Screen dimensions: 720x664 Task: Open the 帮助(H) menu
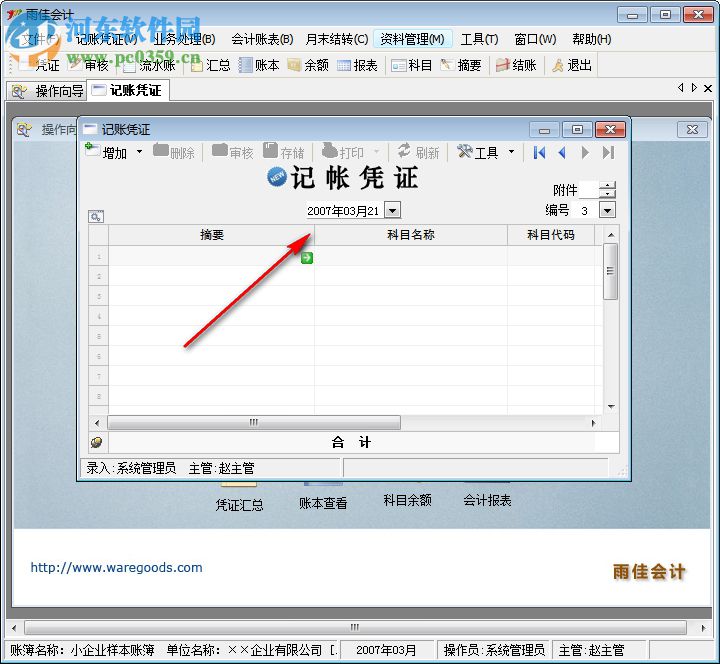591,39
